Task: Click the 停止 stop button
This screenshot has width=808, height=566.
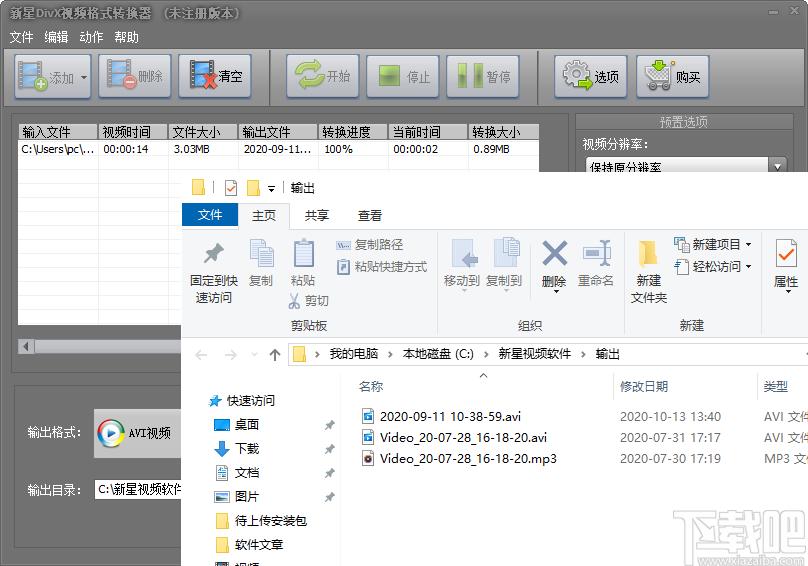Action: (402, 77)
